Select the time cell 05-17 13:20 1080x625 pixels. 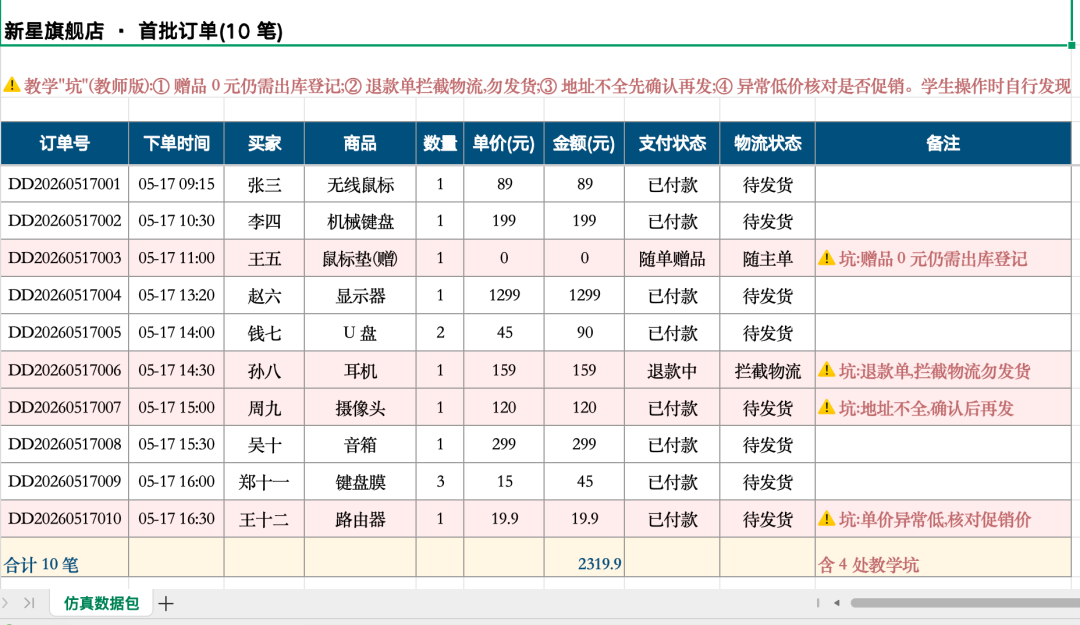[x=176, y=295]
